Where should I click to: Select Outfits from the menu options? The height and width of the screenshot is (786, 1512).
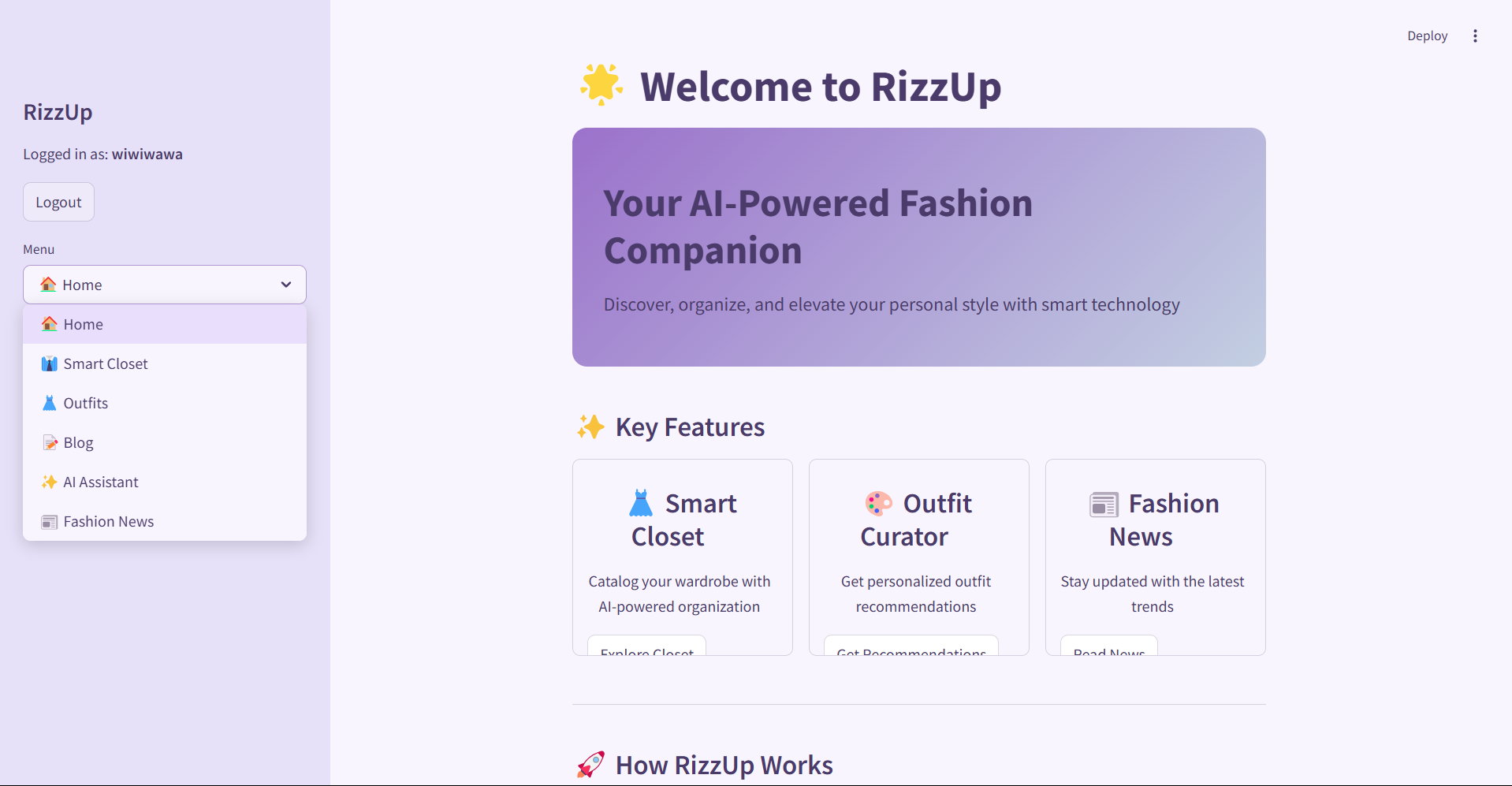point(86,403)
